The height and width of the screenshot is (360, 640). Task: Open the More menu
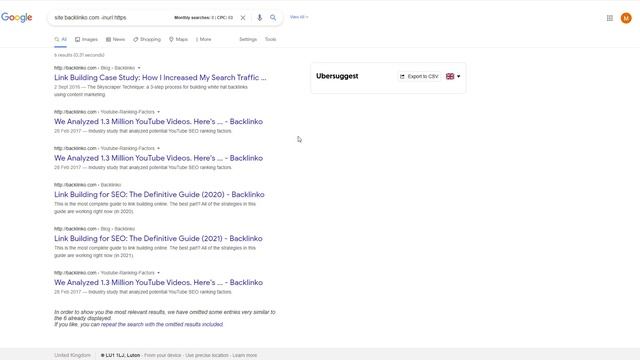(204, 40)
